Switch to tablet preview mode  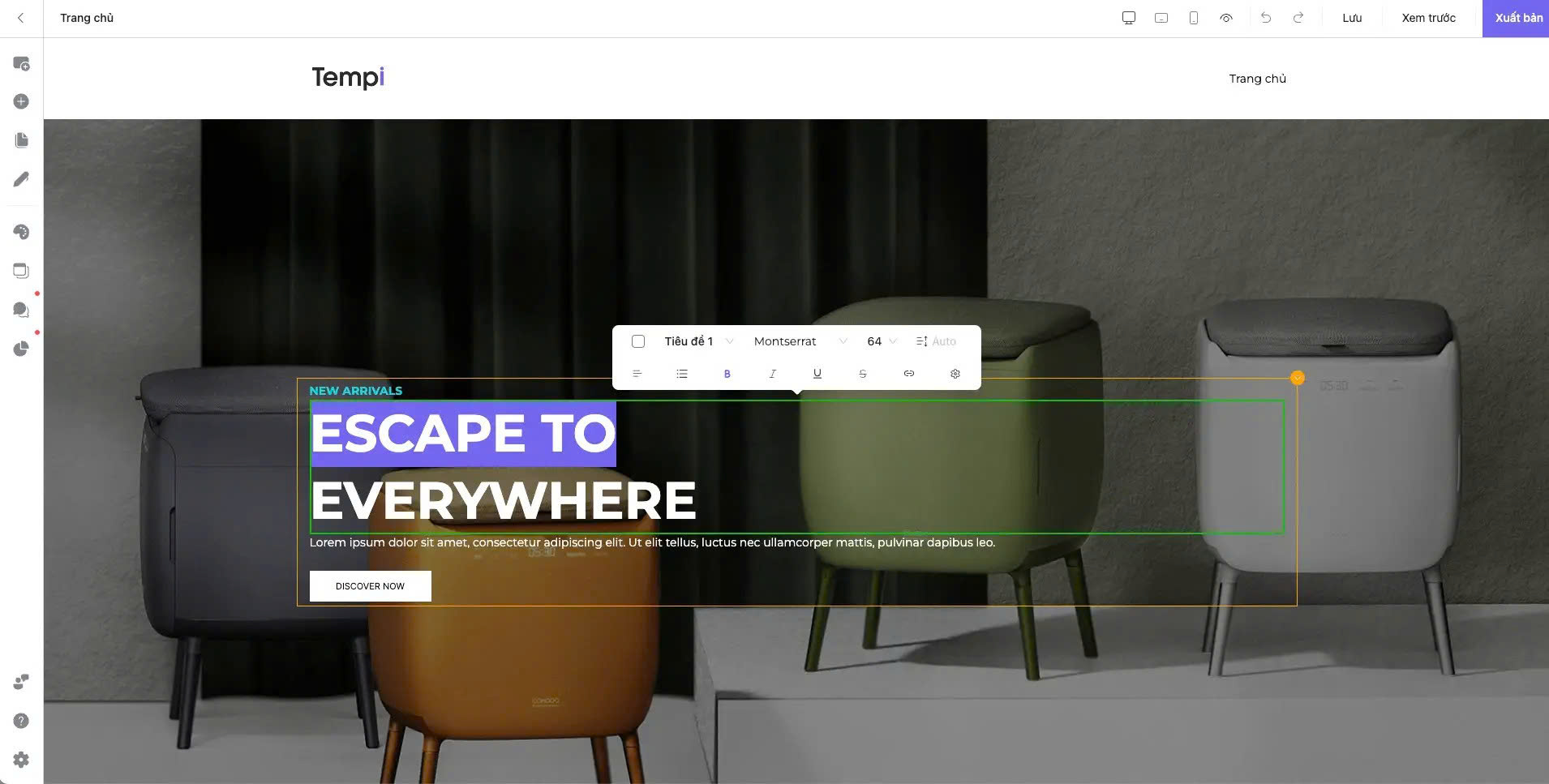(1161, 17)
